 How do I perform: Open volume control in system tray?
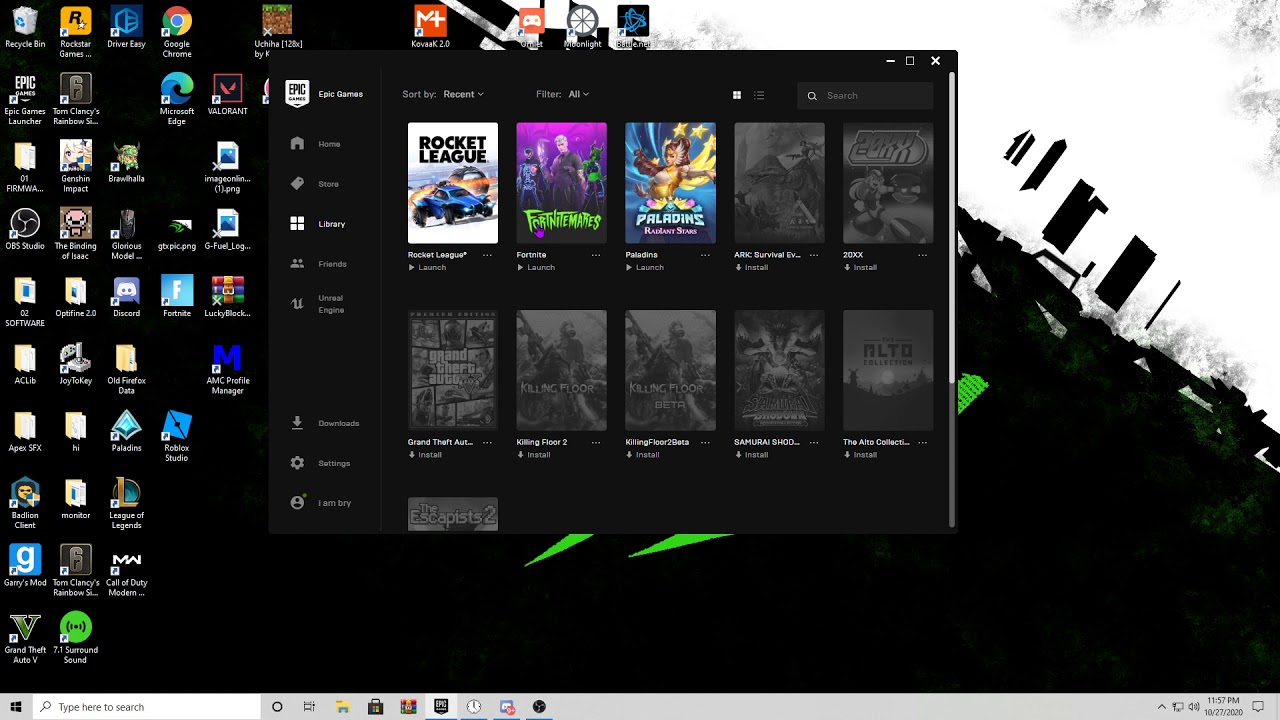click(x=1194, y=707)
